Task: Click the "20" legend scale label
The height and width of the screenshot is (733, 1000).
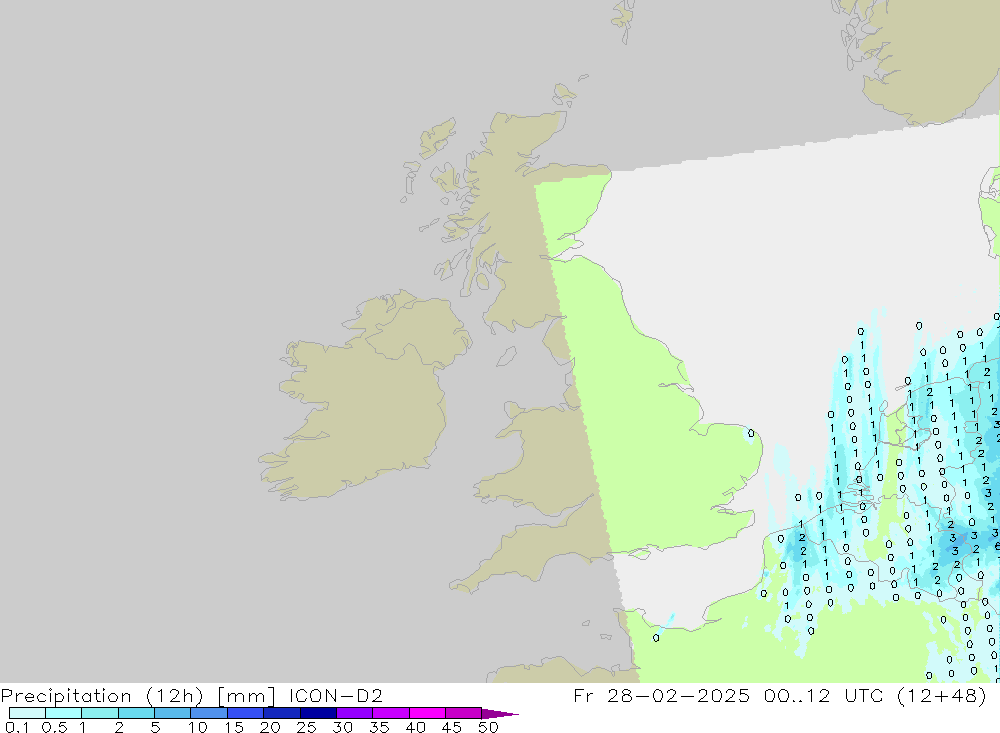Action: click(x=270, y=727)
